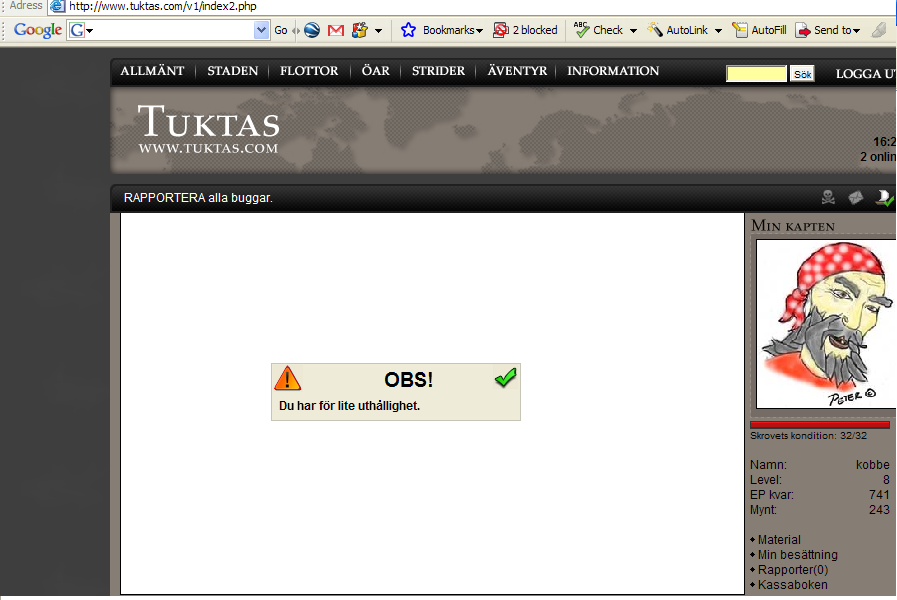Expand the Google search box dropdown
This screenshot has width=897, height=600.
pos(261,30)
